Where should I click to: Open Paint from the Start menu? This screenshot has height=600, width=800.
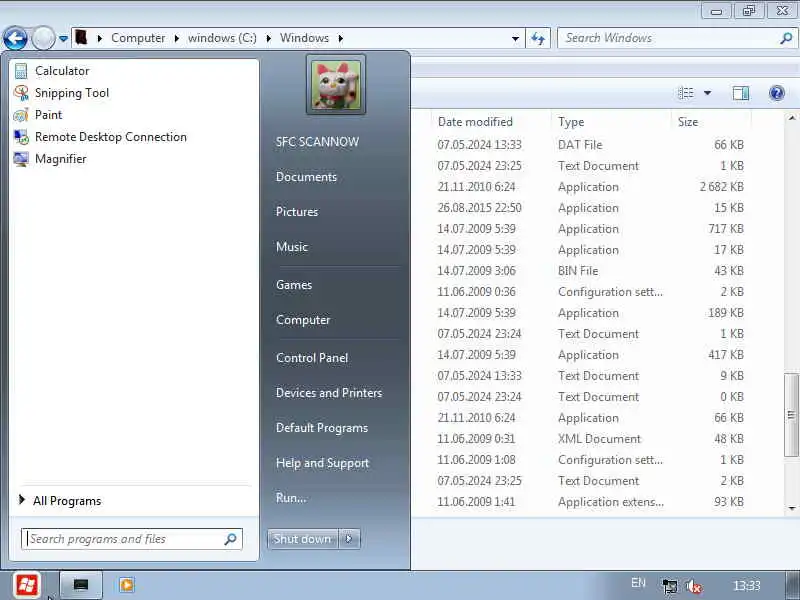[48, 115]
